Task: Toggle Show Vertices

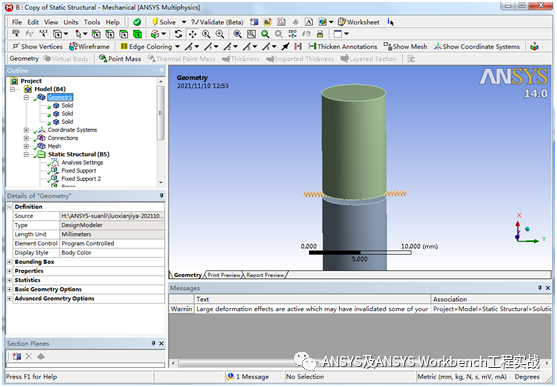Action: coord(37,47)
